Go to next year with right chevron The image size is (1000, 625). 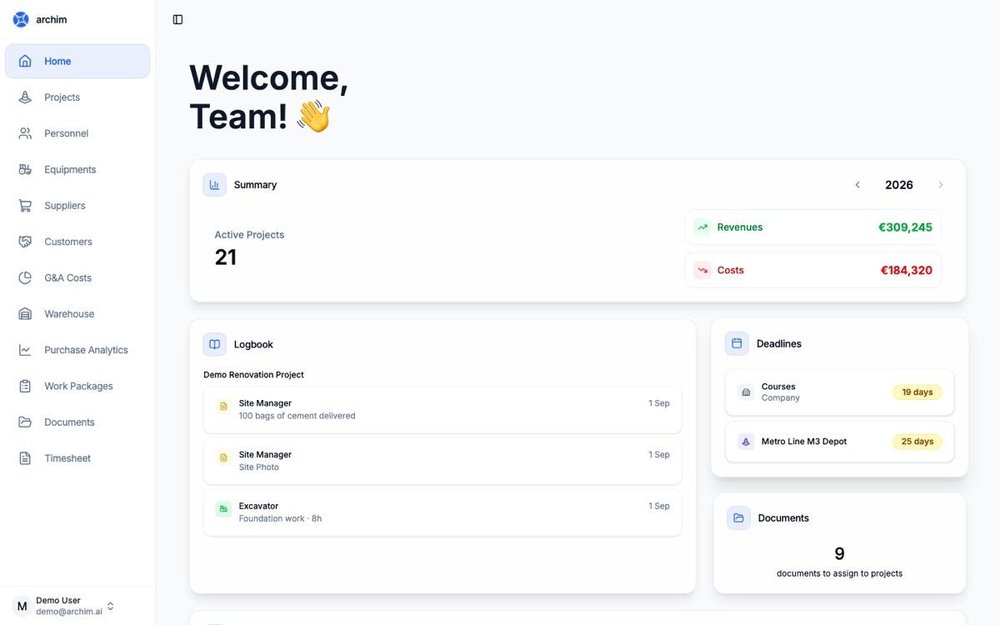tap(940, 185)
